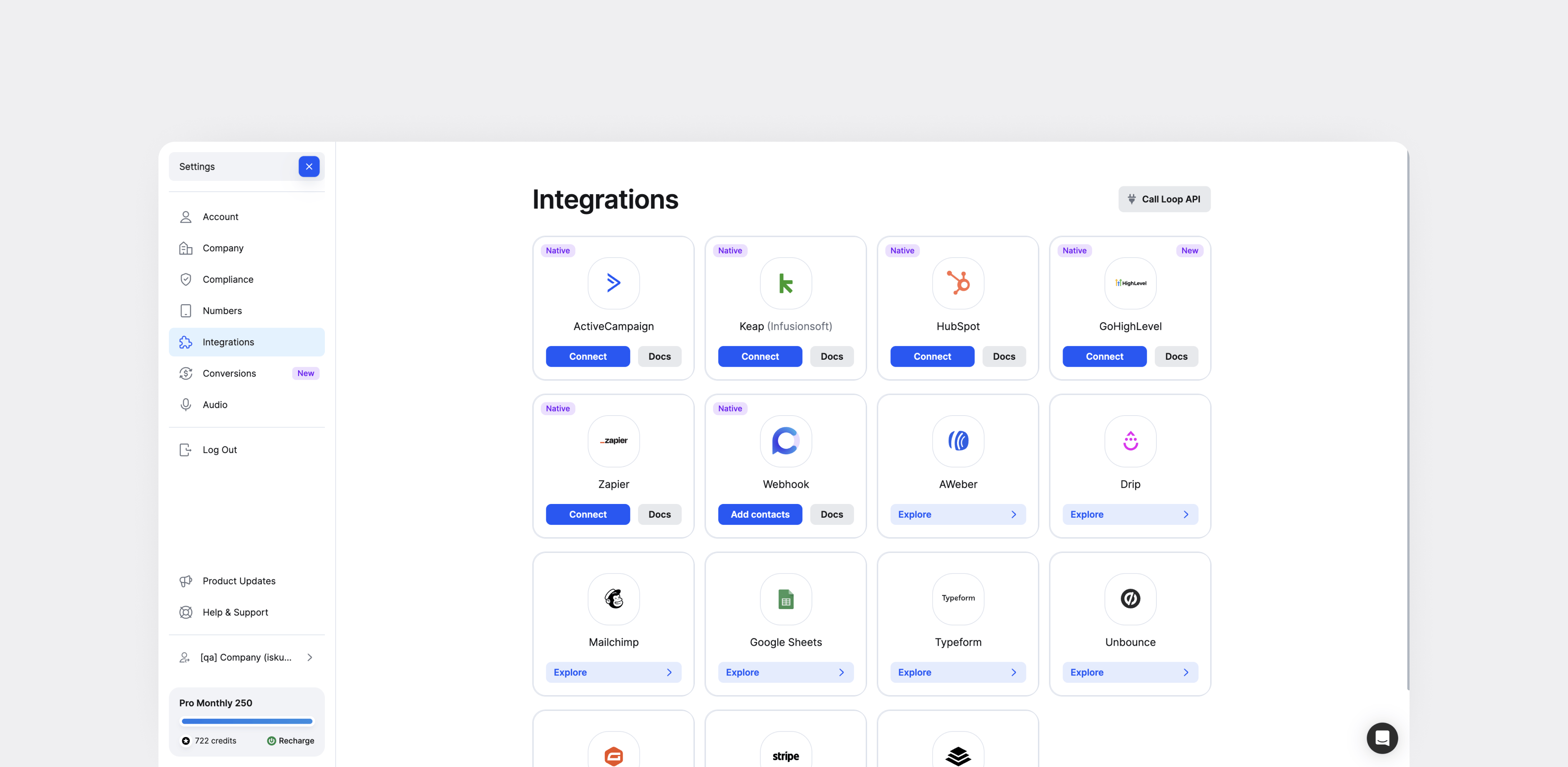Open Docs for Zapier
The width and height of the screenshot is (1568, 767).
click(659, 514)
